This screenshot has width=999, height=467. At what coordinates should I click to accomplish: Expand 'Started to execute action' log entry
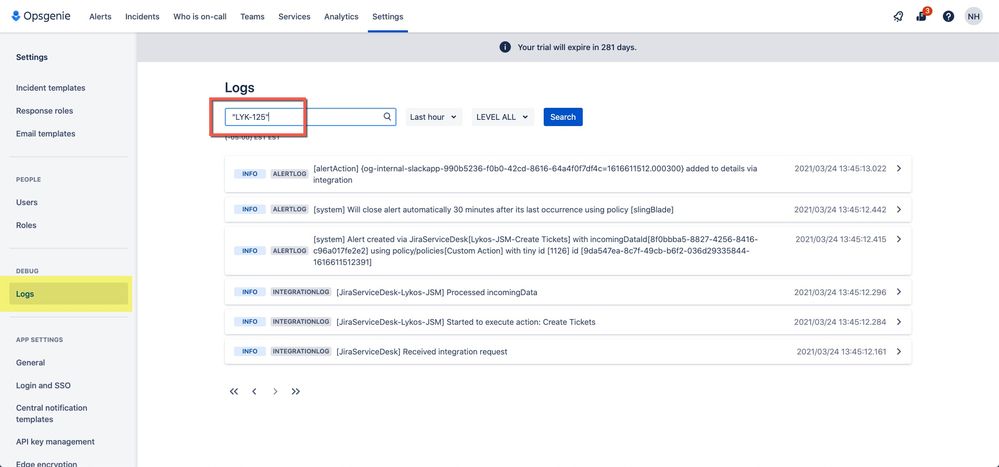tap(899, 322)
